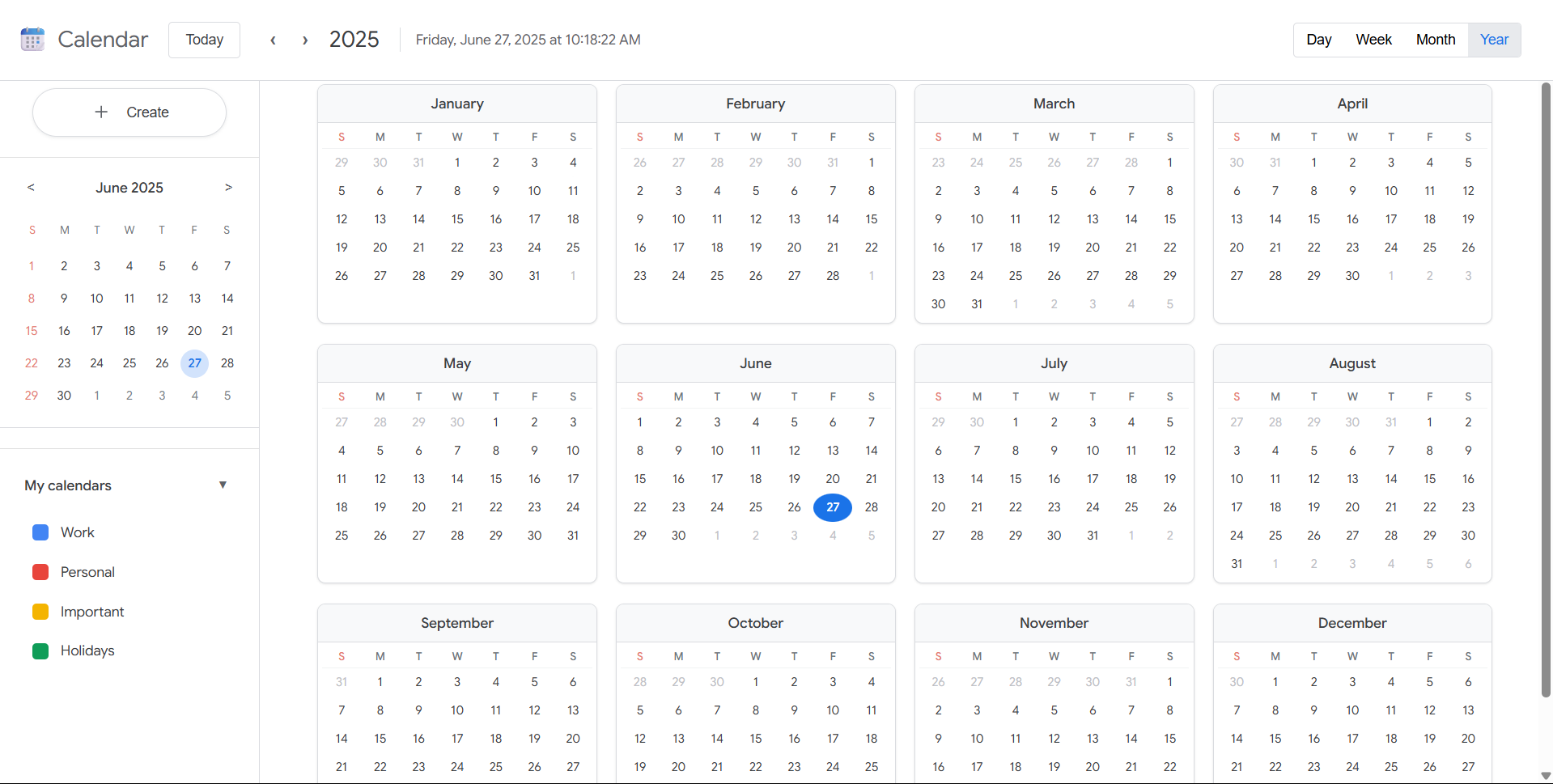Screen dimensions: 1553x784
Task: Switch to Month view
Action: point(1436,40)
